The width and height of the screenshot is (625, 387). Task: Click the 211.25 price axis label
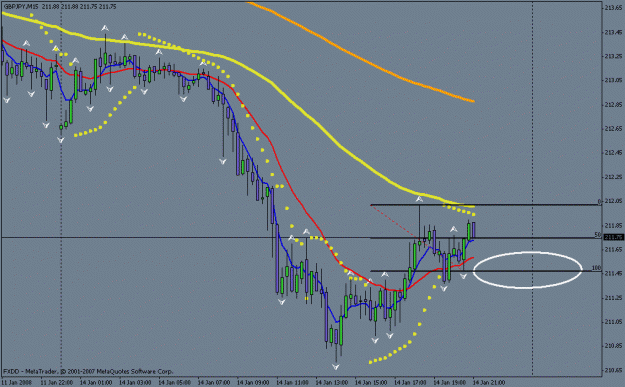pos(613,298)
